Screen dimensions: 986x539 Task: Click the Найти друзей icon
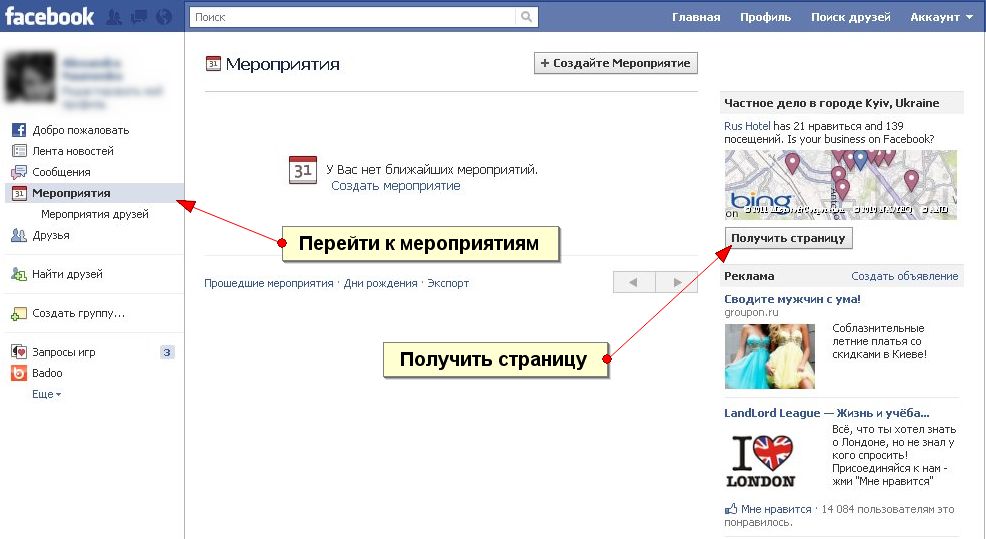point(19,274)
